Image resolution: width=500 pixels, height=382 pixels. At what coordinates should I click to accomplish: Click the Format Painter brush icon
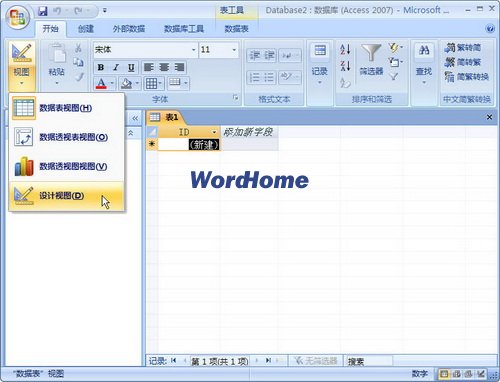click(x=79, y=77)
